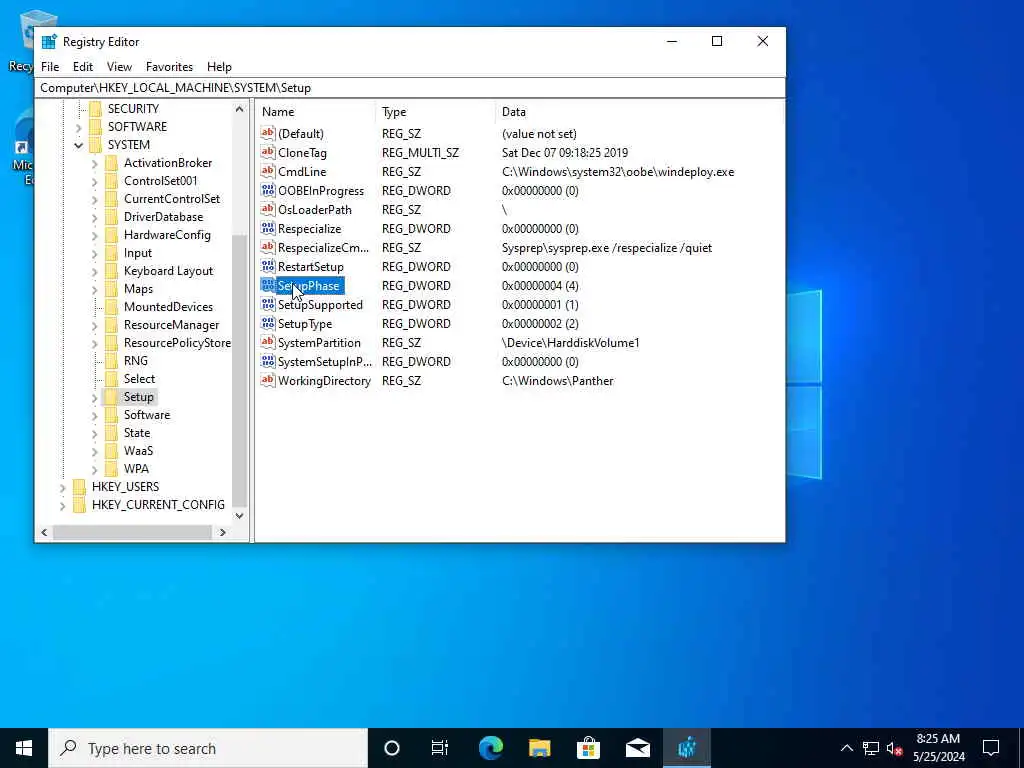Select the SECURITY folder icon

(x=95, y=108)
